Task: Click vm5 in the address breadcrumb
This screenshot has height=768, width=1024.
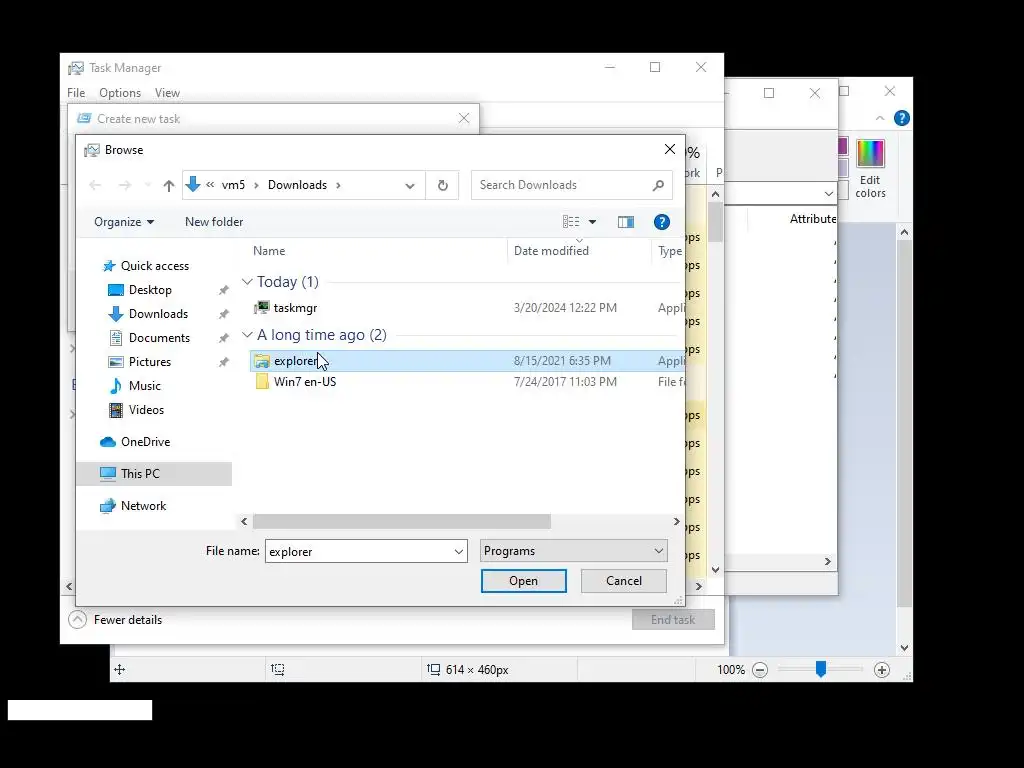Action: (233, 185)
